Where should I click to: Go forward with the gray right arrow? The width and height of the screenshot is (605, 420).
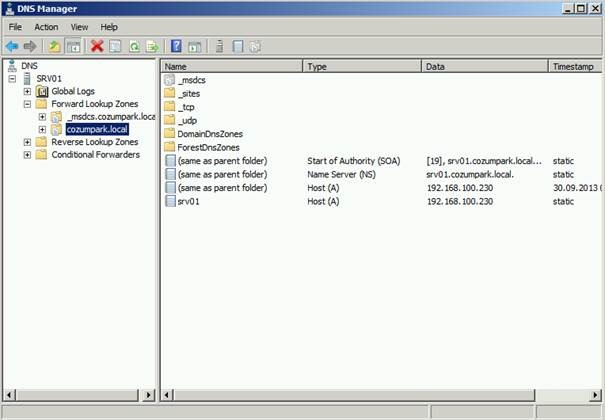[x=30, y=47]
